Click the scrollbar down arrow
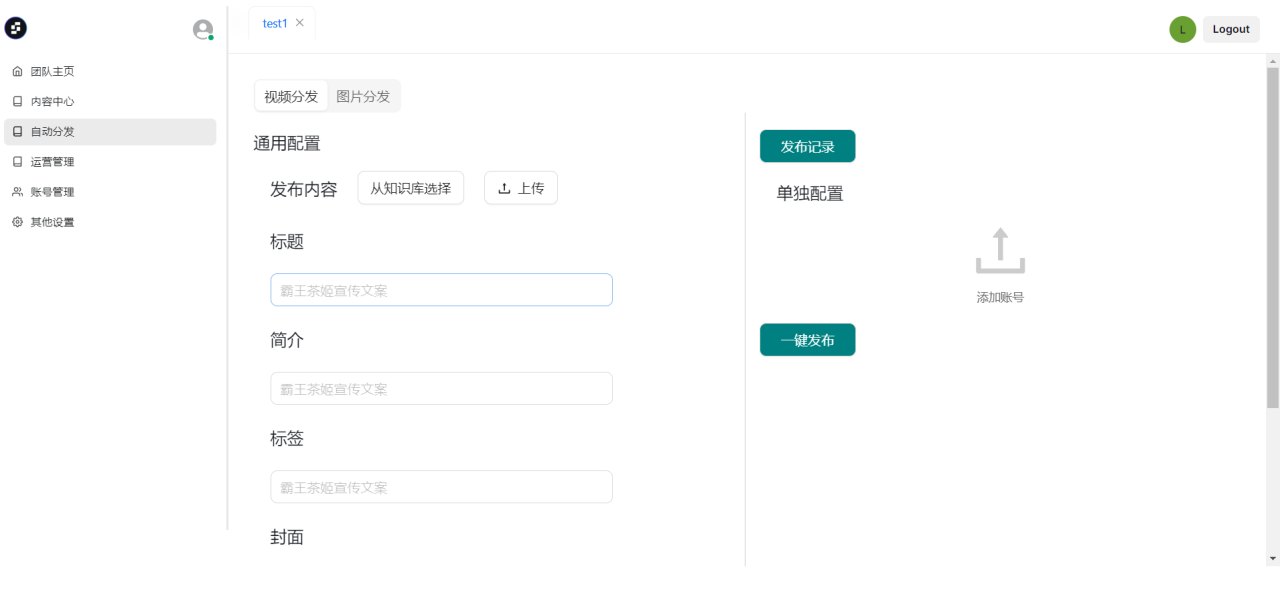 [x=1272, y=558]
